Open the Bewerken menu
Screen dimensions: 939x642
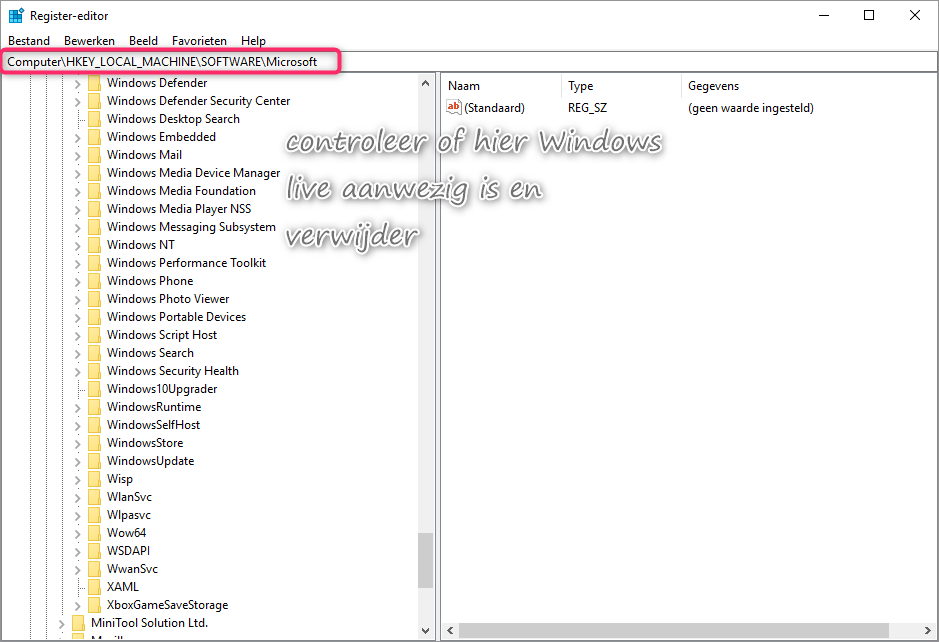89,41
